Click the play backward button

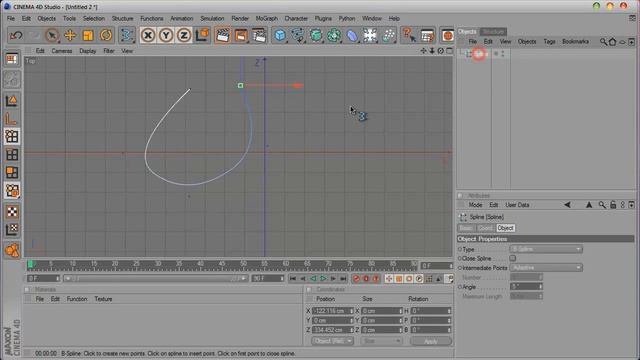313,278
